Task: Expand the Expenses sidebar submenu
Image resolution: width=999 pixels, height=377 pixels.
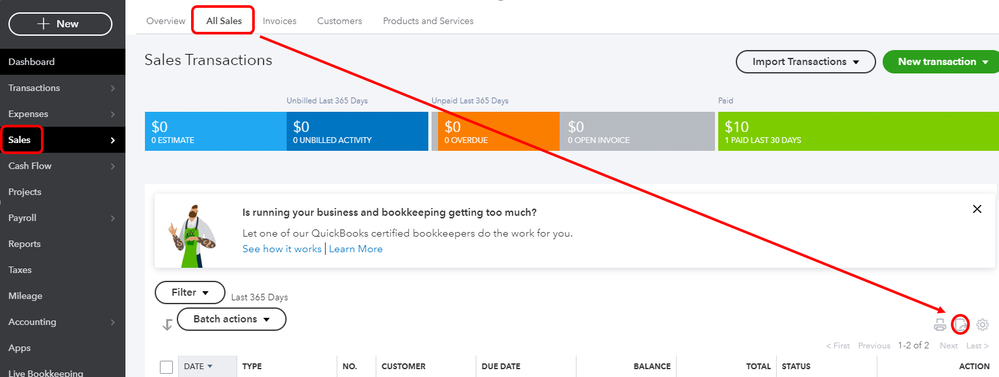Action: click(113, 114)
